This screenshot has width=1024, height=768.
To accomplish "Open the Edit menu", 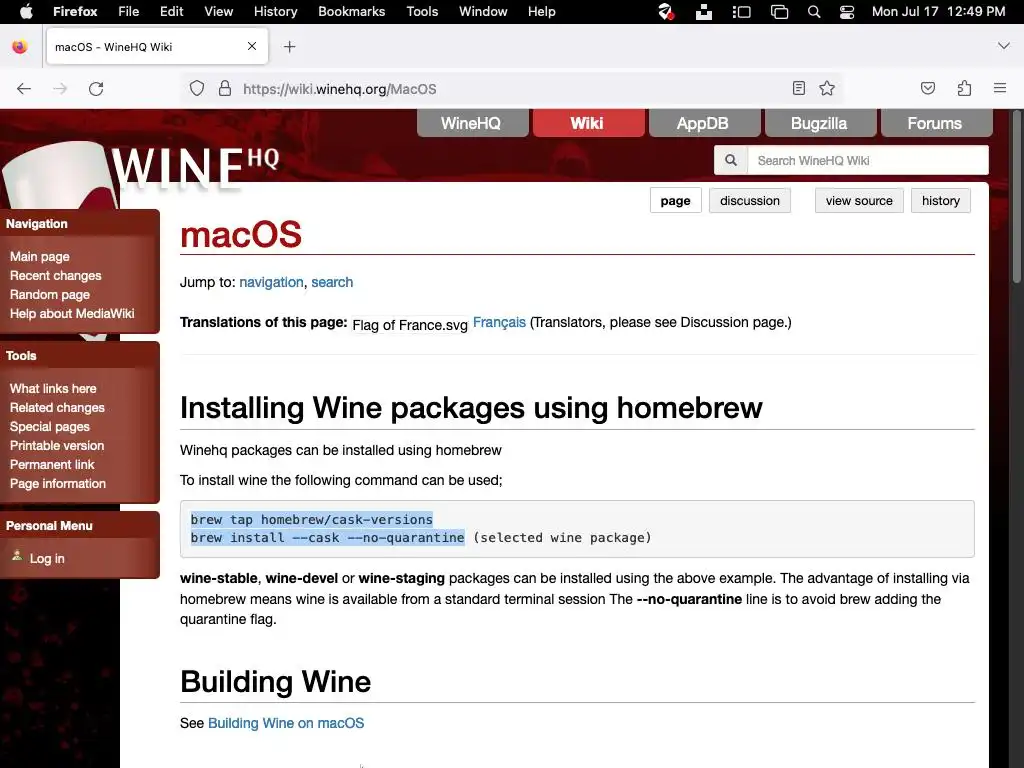I will tap(171, 11).
